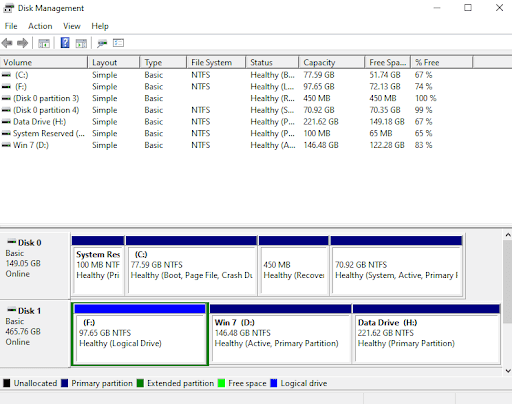Click the Disk 1 label panel

point(35,333)
